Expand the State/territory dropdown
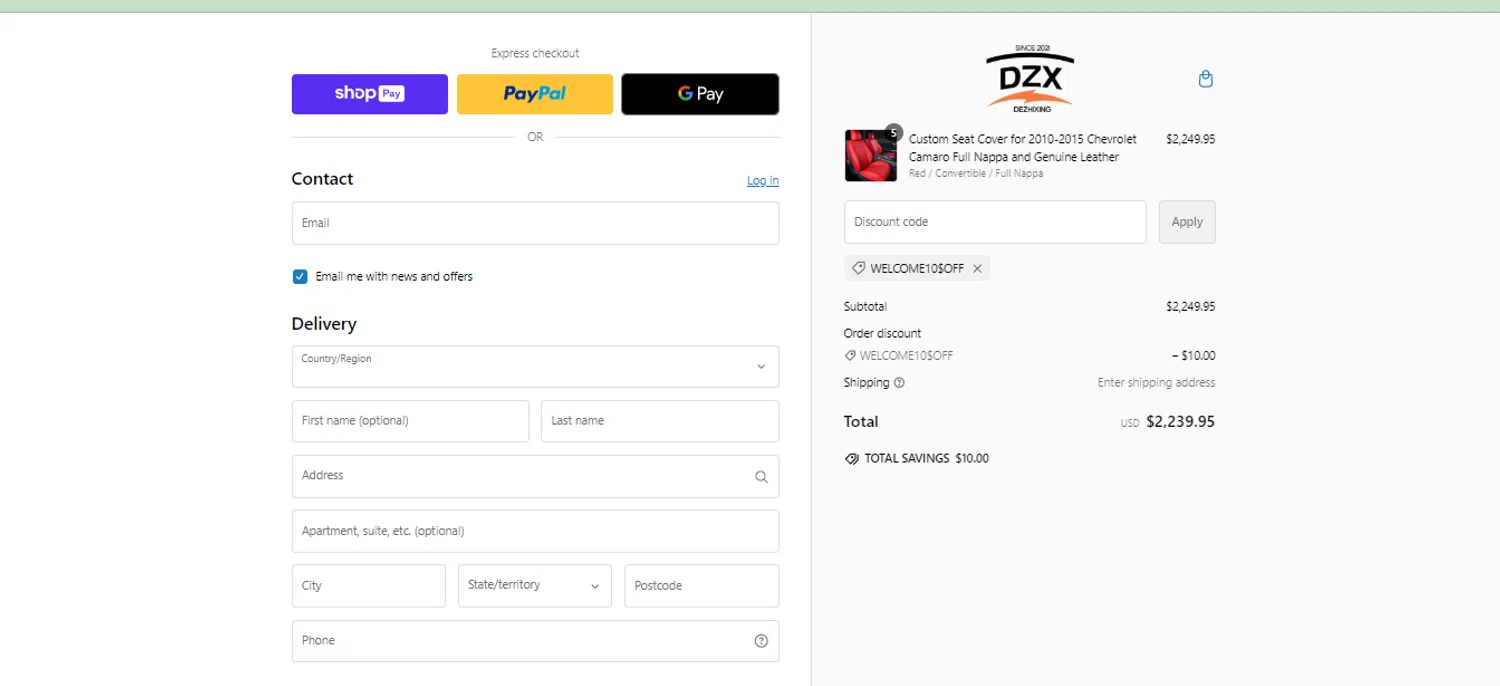The height and width of the screenshot is (686, 1500). coord(535,586)
